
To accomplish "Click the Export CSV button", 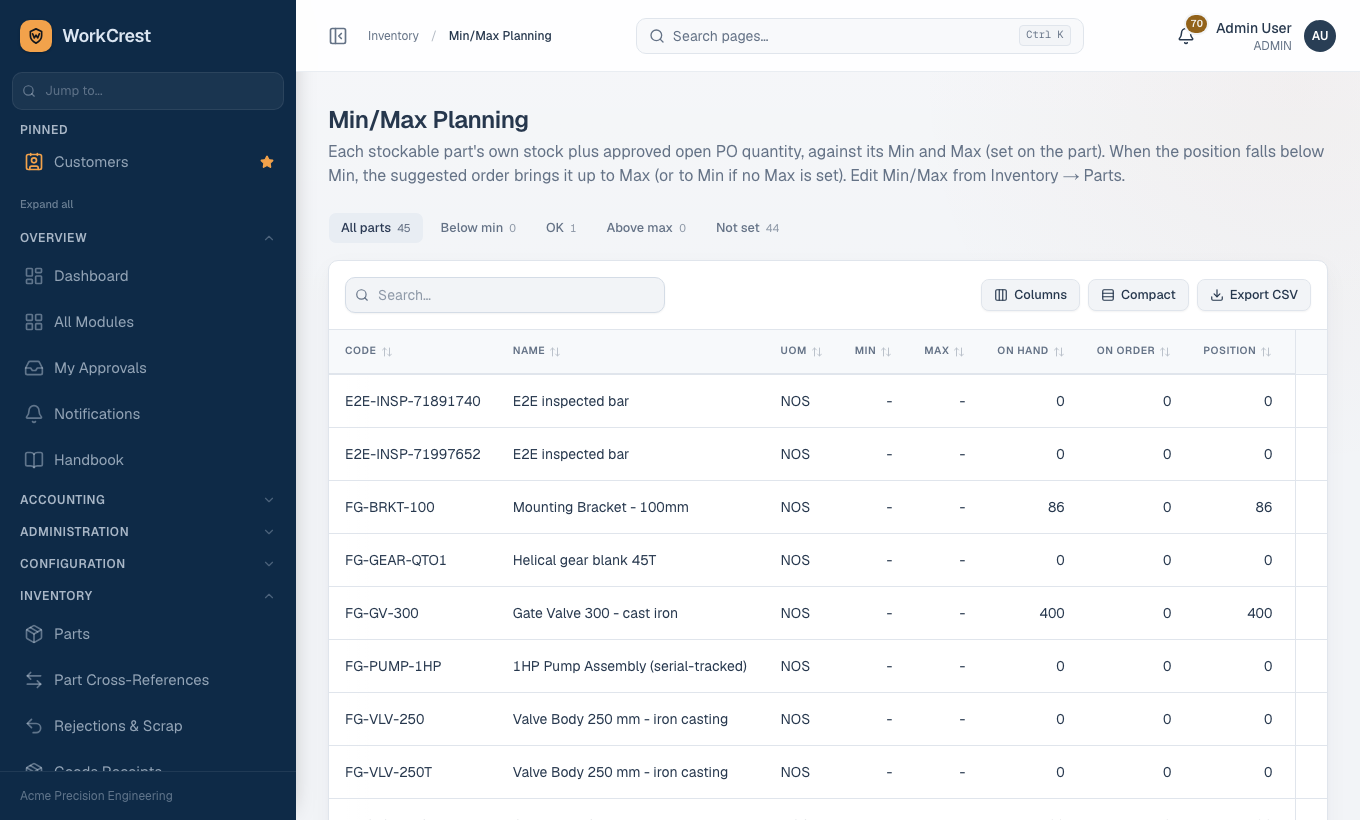I will (x=1254, y=295).
